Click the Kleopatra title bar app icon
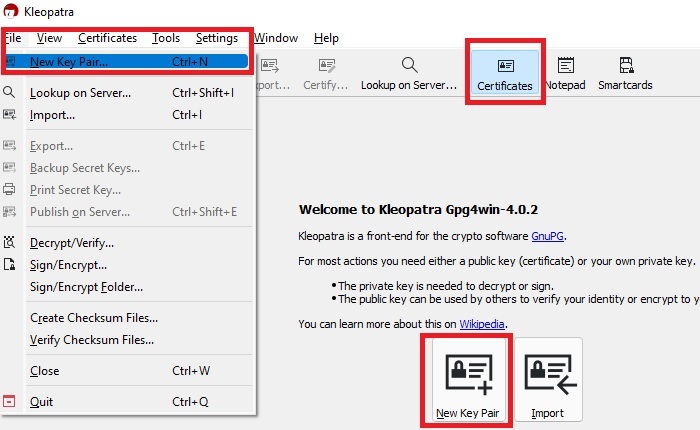 tap(11, 11)
